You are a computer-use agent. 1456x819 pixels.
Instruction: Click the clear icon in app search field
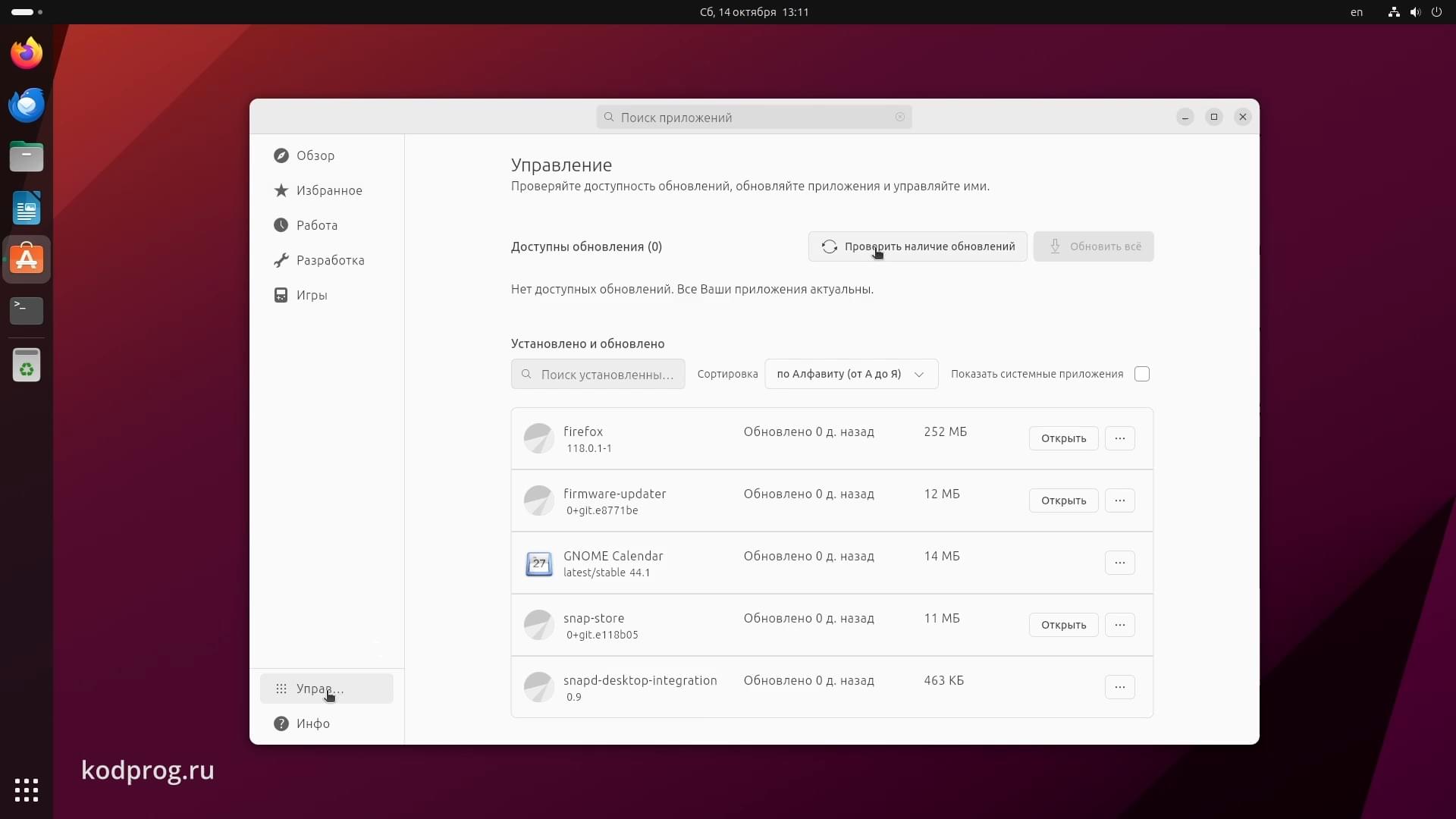click(900, 117)
